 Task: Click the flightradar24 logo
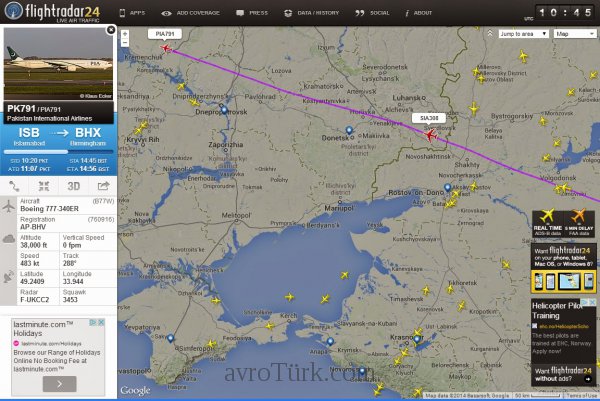click(x=52, y=11)
